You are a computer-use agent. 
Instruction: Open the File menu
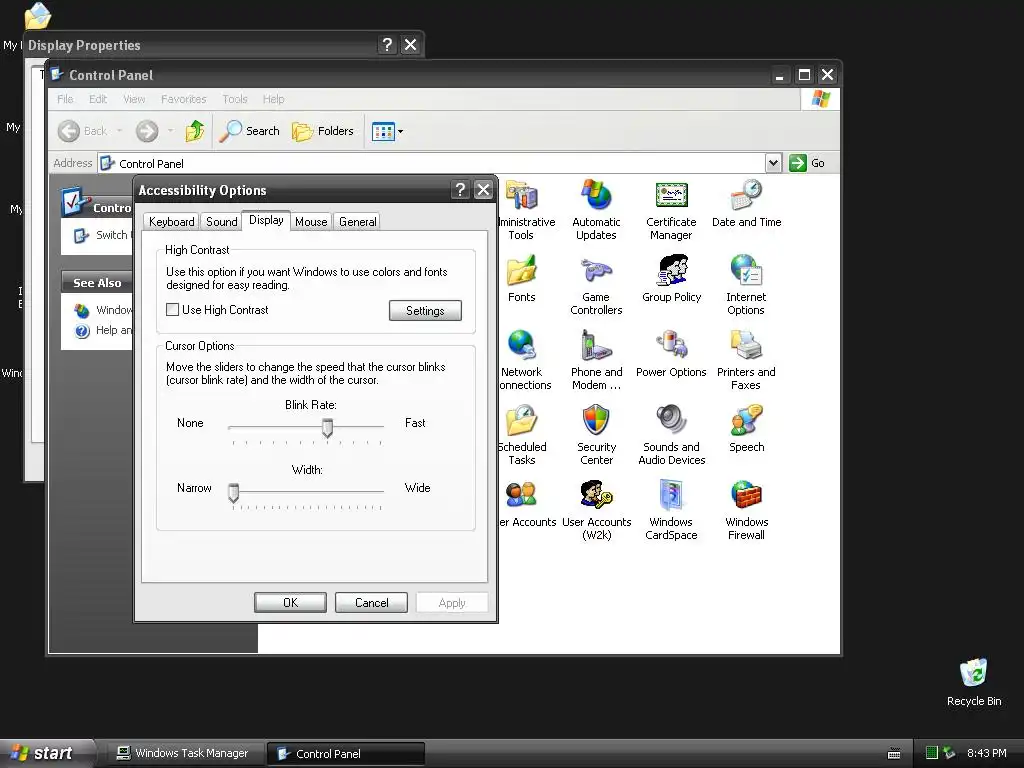[x=65, y=99]
